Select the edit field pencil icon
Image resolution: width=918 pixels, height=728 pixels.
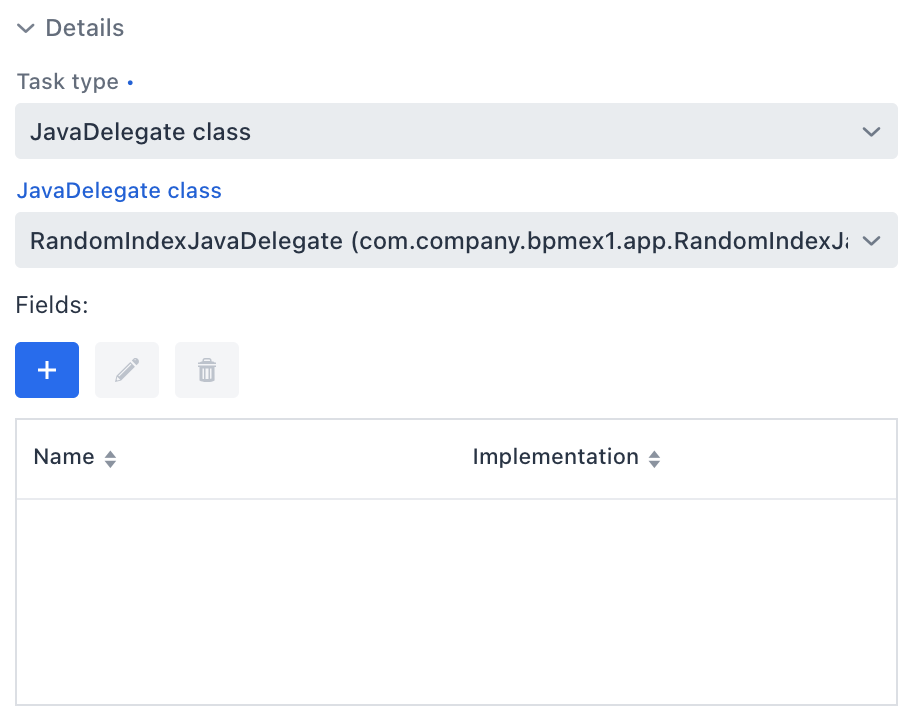[x=126, y=370]
